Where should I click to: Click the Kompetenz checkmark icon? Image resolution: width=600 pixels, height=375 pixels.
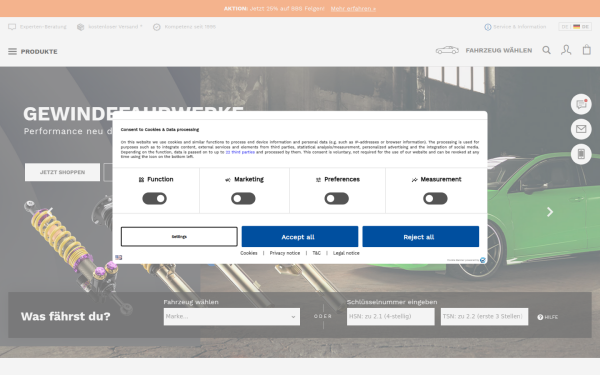point(157,27)
